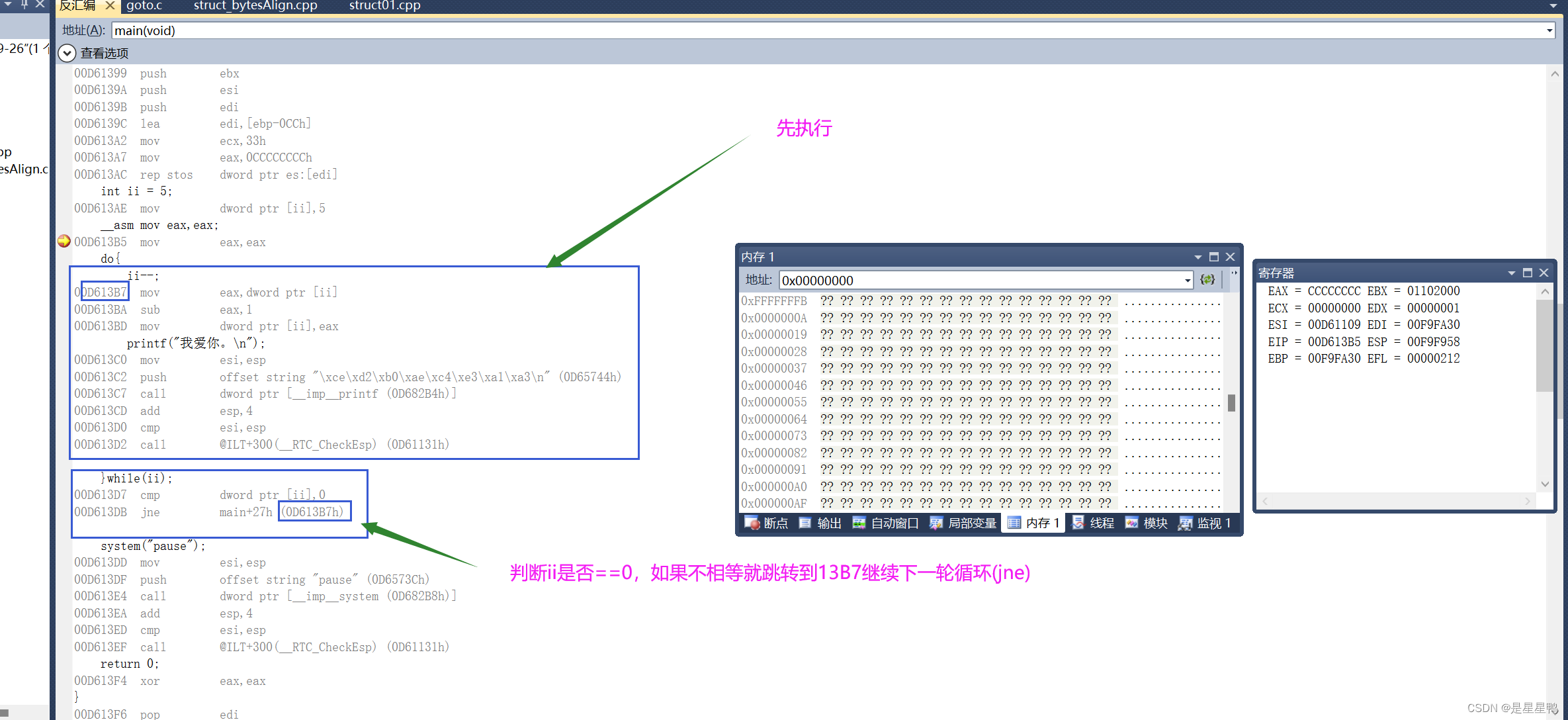Open the 内存 1 window options menu

(1198, 257)
